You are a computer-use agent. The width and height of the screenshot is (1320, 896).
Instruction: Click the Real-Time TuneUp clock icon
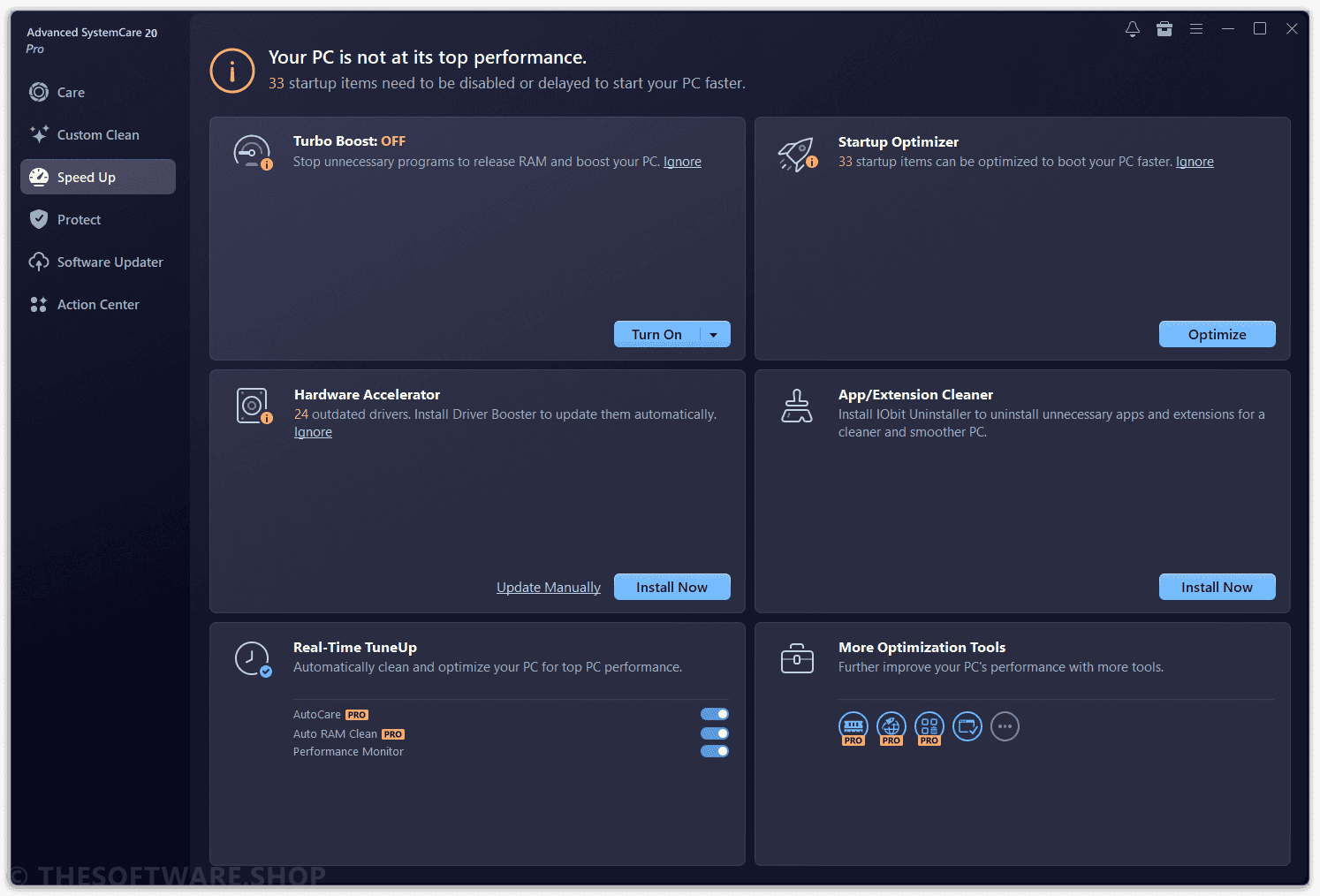[253, 659]
